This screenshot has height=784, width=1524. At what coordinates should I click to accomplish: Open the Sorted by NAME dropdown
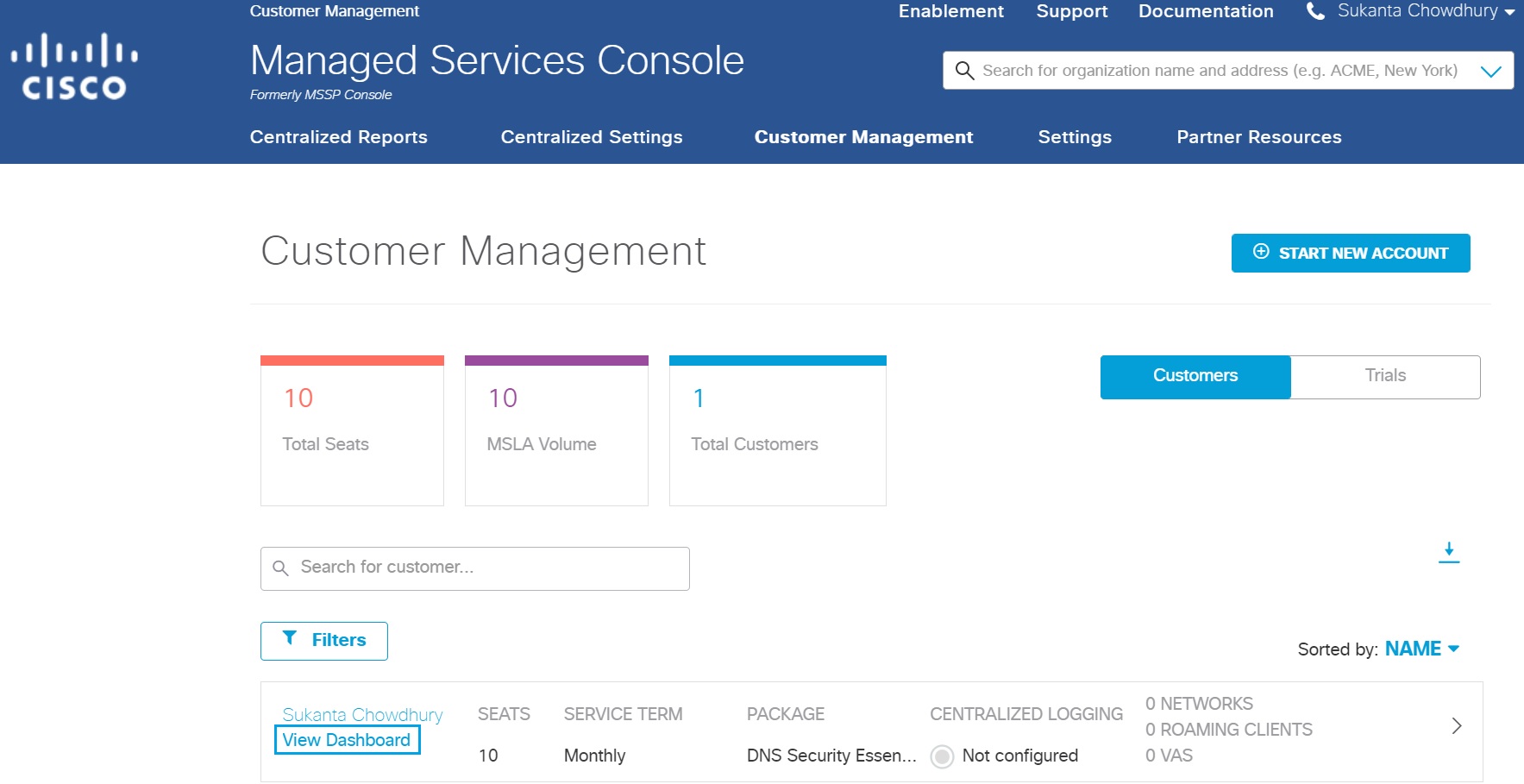(1421, 649)
